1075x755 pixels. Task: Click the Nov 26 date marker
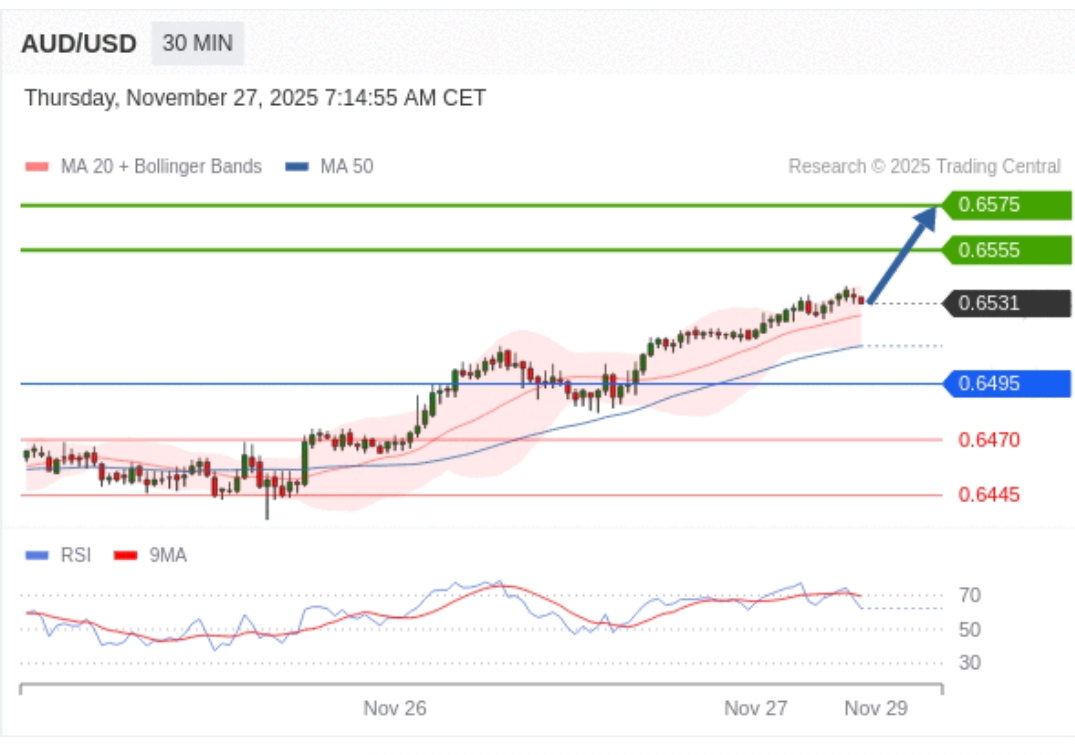tap(394, 709)
